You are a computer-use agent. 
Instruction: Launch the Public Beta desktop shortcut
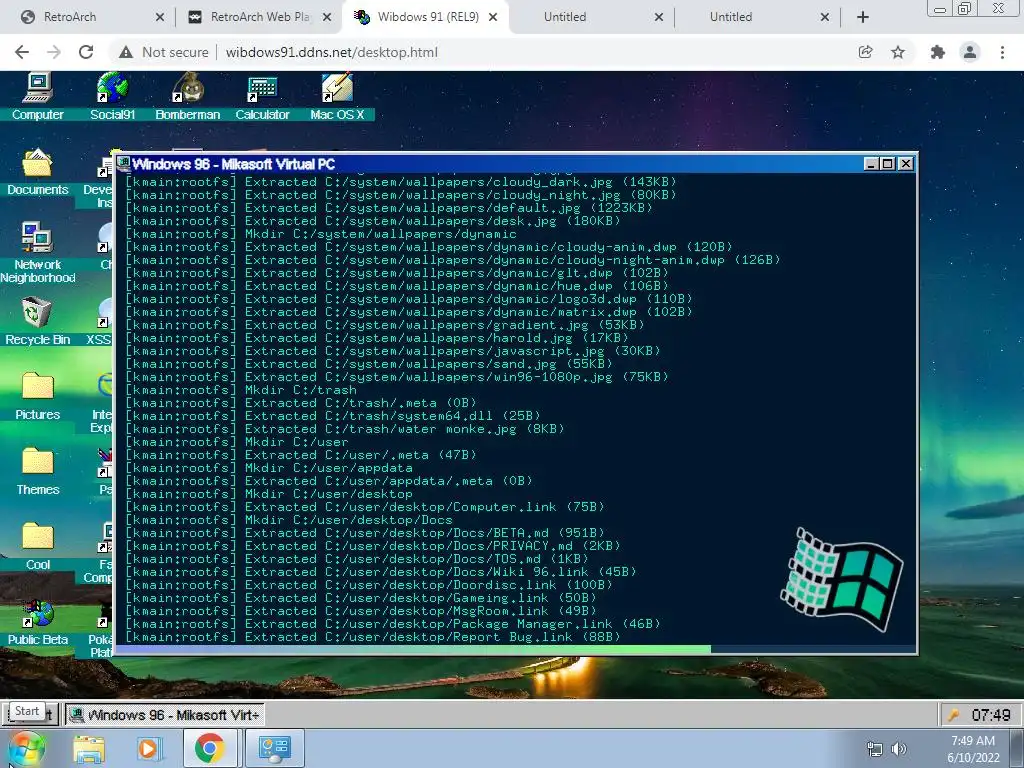point(37,622)
